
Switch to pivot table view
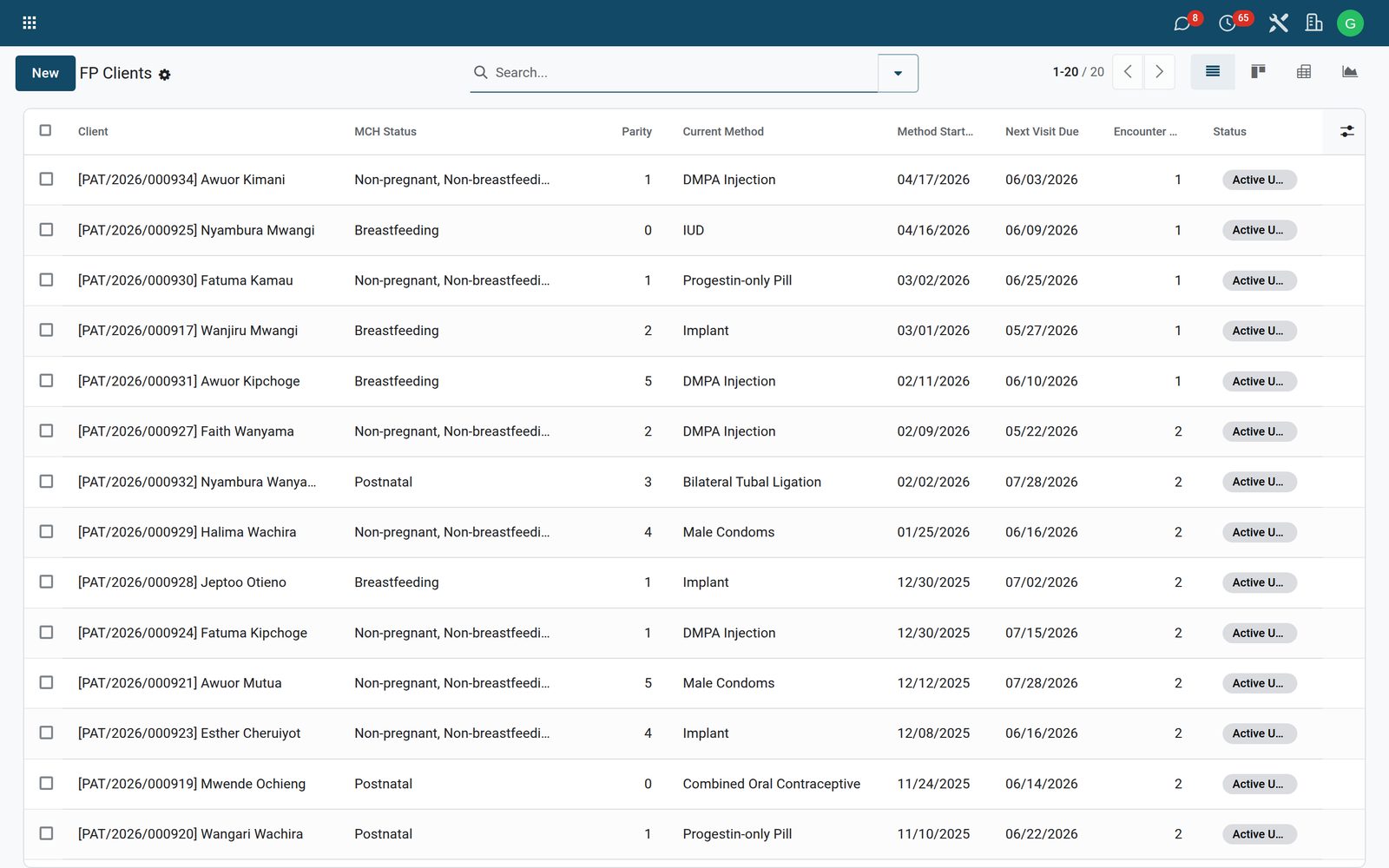1304,72
